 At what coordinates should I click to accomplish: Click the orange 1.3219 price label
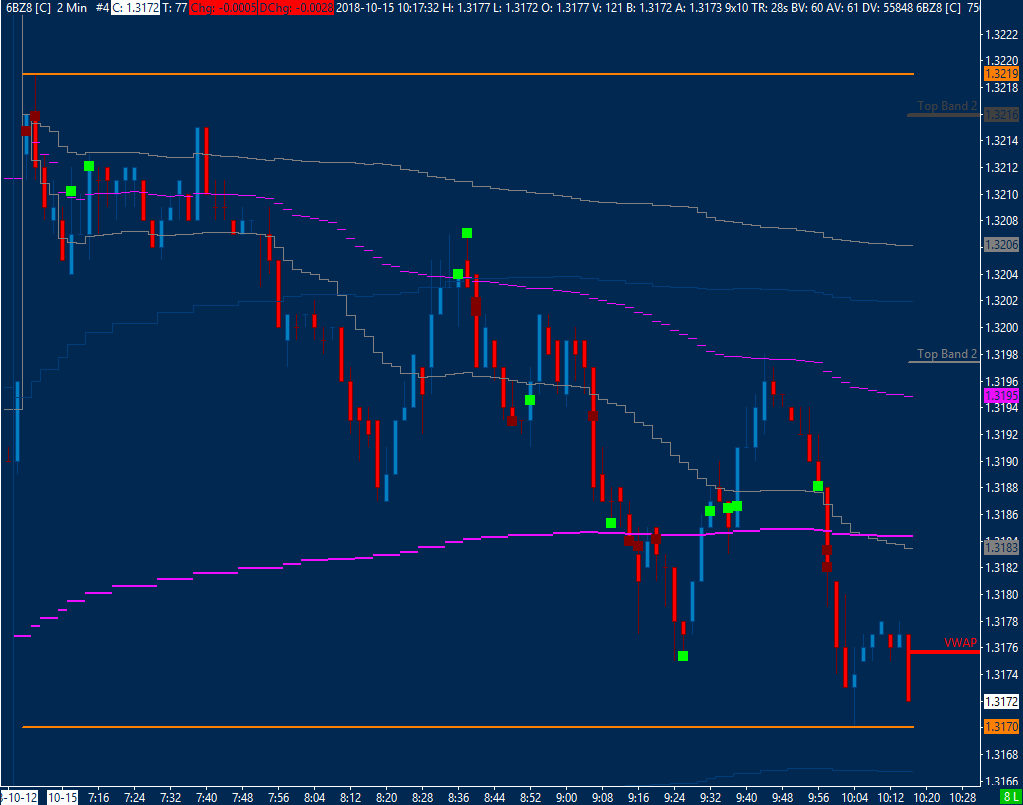coord(1001,74)
